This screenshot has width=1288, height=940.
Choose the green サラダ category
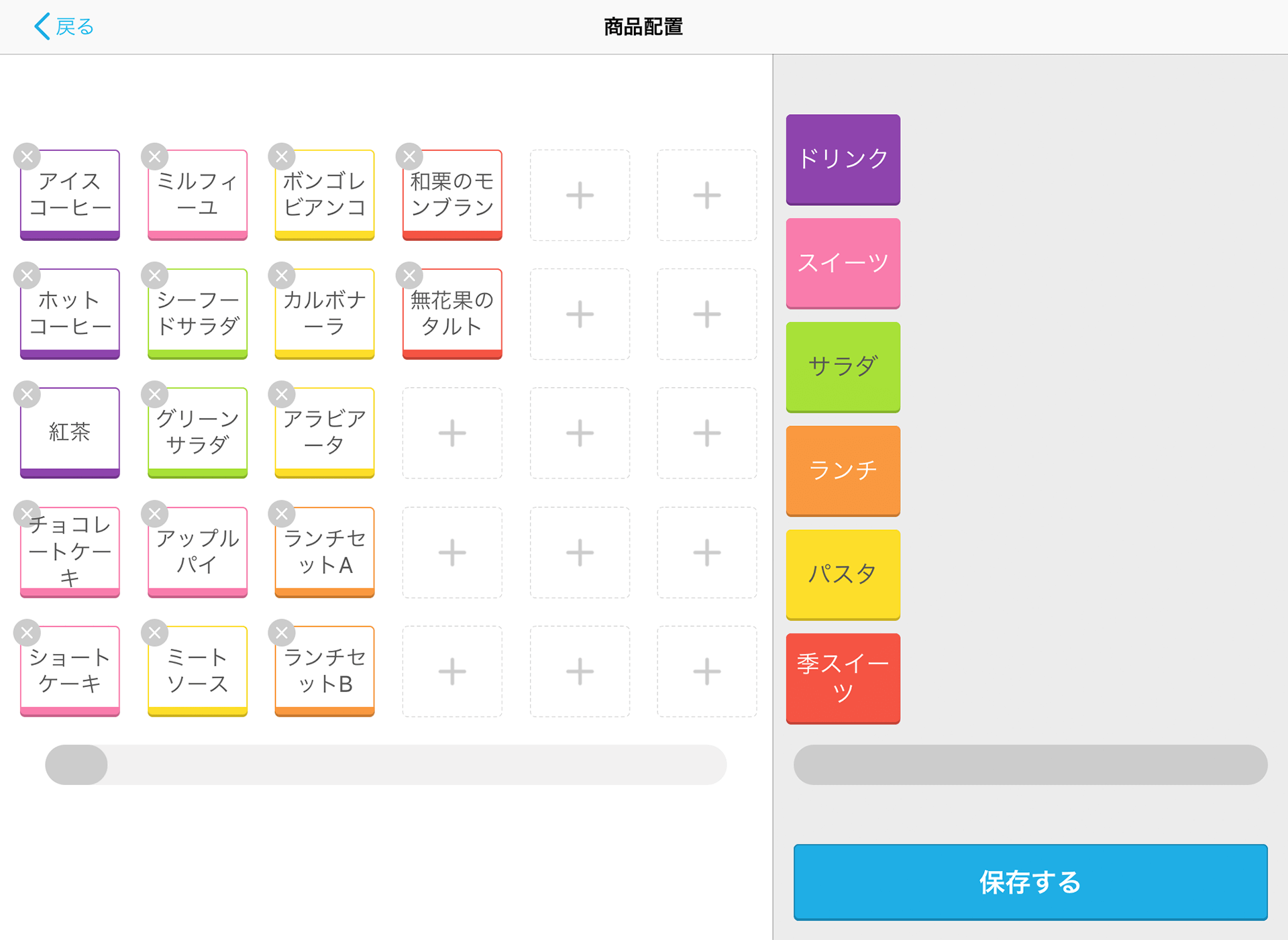click(843, 367)
